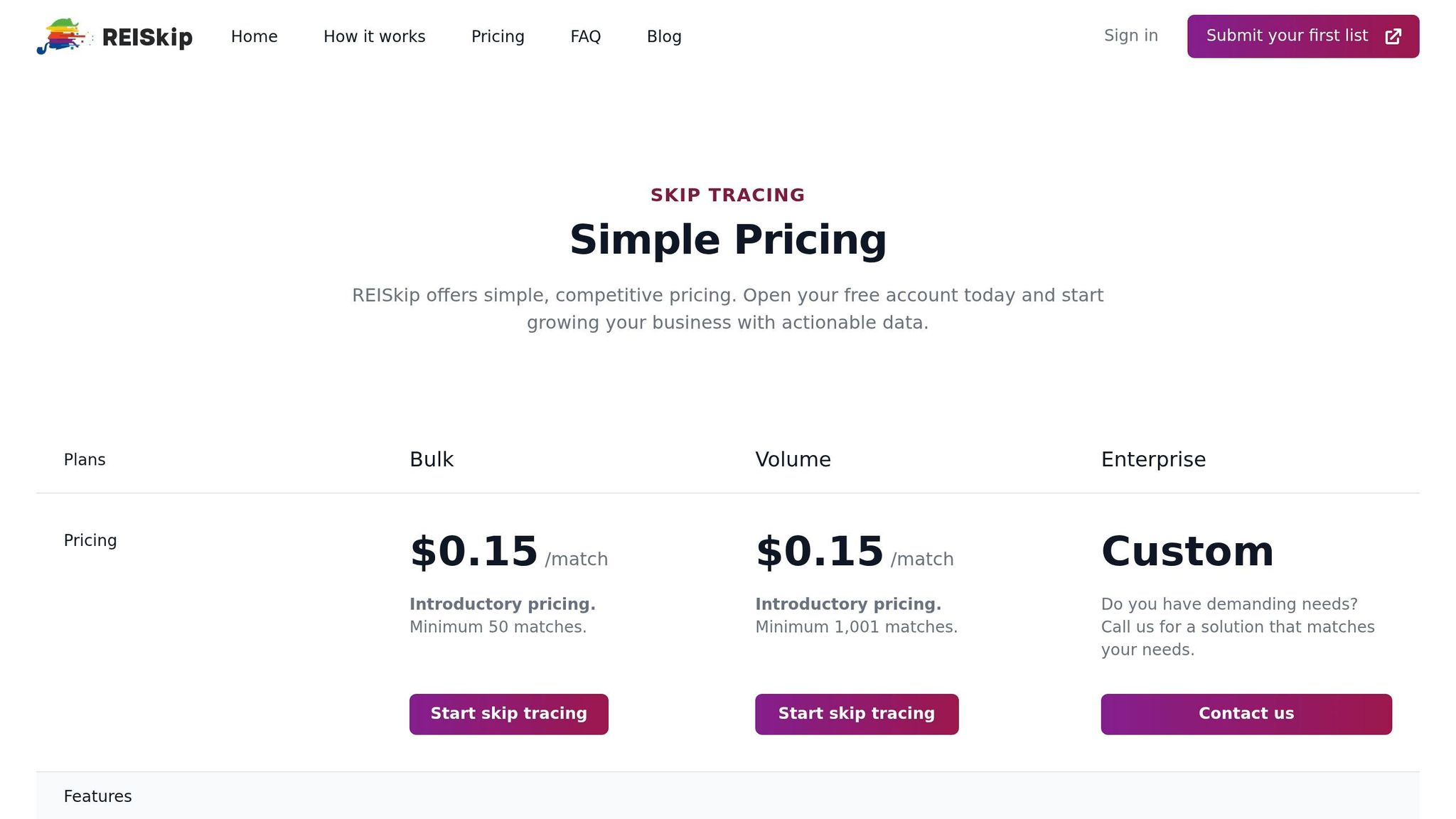The height and width of the screenshot is (819, 1456).
Task: Click the Bulk plan $0.15 price
Action: point(473,552)
